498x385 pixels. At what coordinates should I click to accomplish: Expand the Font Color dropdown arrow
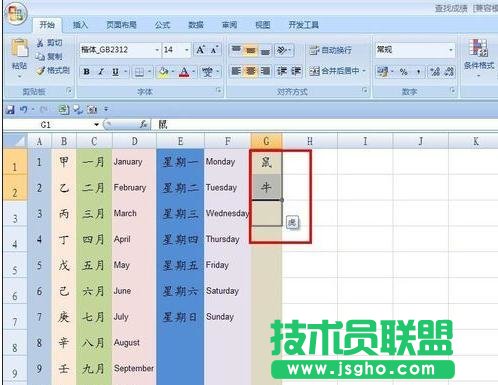click(x=194, y=72)
